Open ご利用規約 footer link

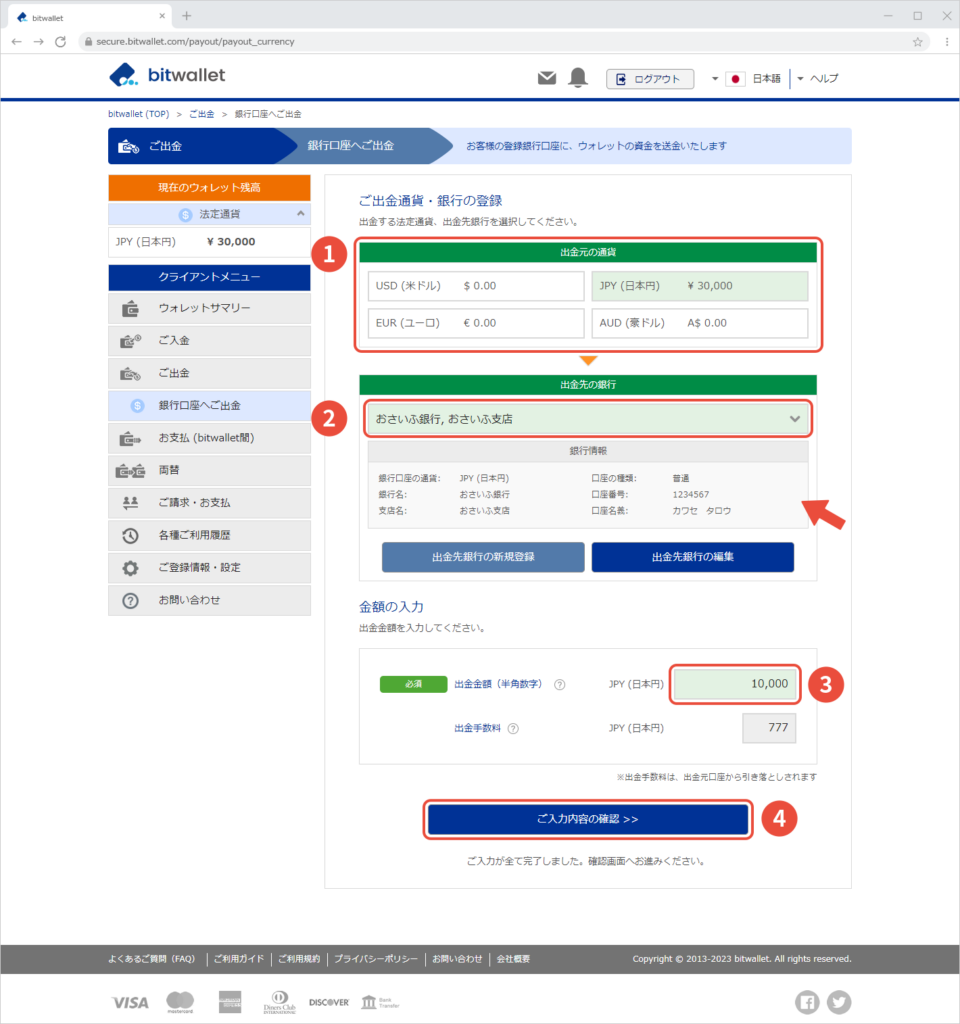[x=299, y=959]
